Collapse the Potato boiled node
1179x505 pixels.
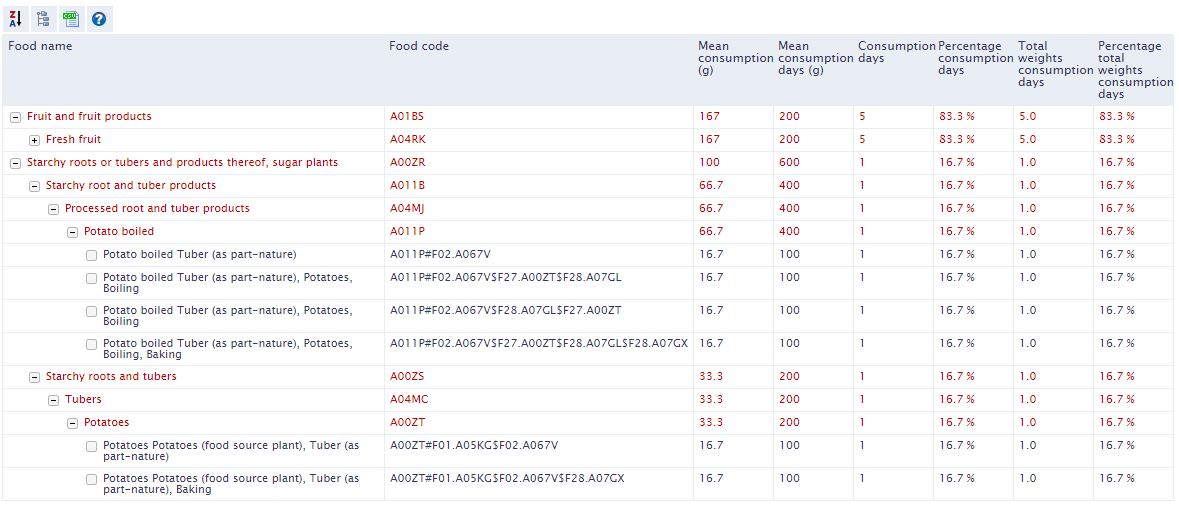point(73,232)
